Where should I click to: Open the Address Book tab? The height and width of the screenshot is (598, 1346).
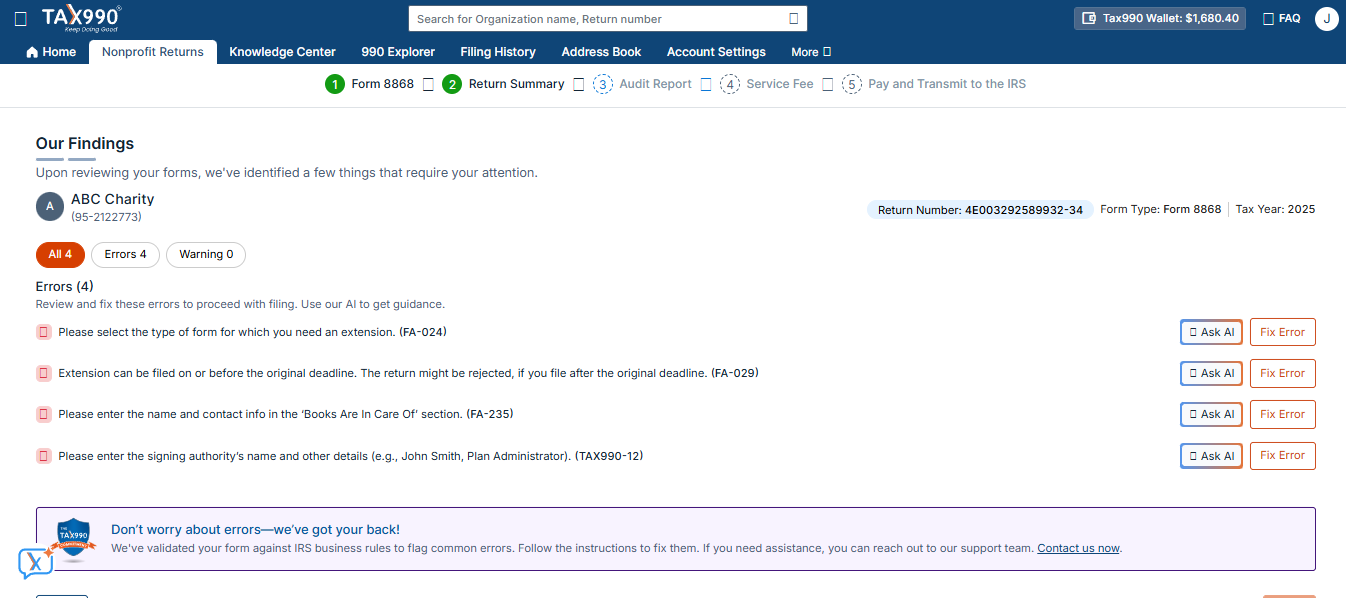tap(601, 52)
